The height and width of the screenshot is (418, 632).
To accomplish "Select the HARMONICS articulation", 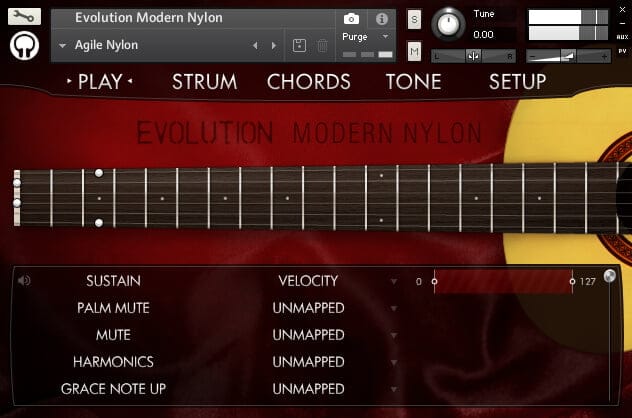I will (x=113, y=362).
